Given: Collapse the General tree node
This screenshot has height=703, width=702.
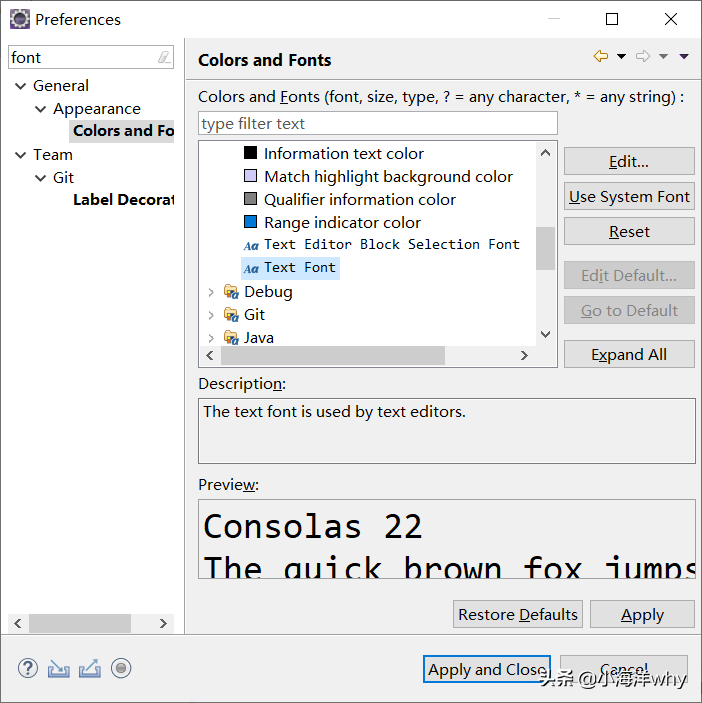Looking at the screenshot, I should (x=21, y=86).
